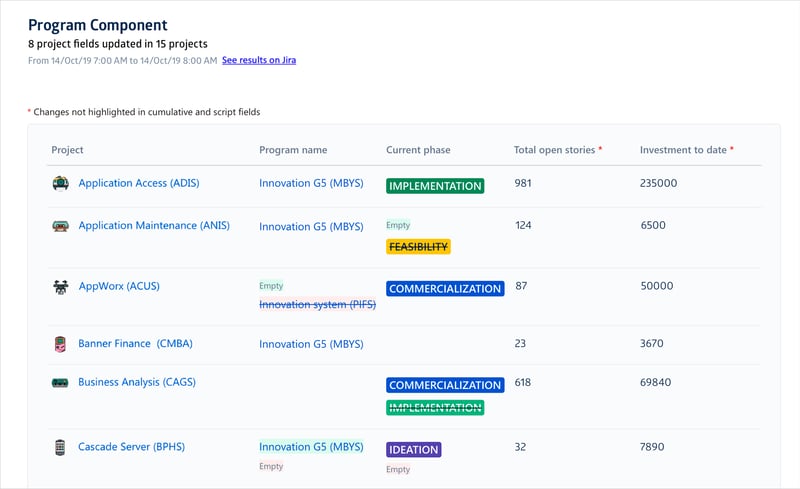This screenshot has height=489, width=800.
Task: Click open stories value 981
Action: (523, 183)
